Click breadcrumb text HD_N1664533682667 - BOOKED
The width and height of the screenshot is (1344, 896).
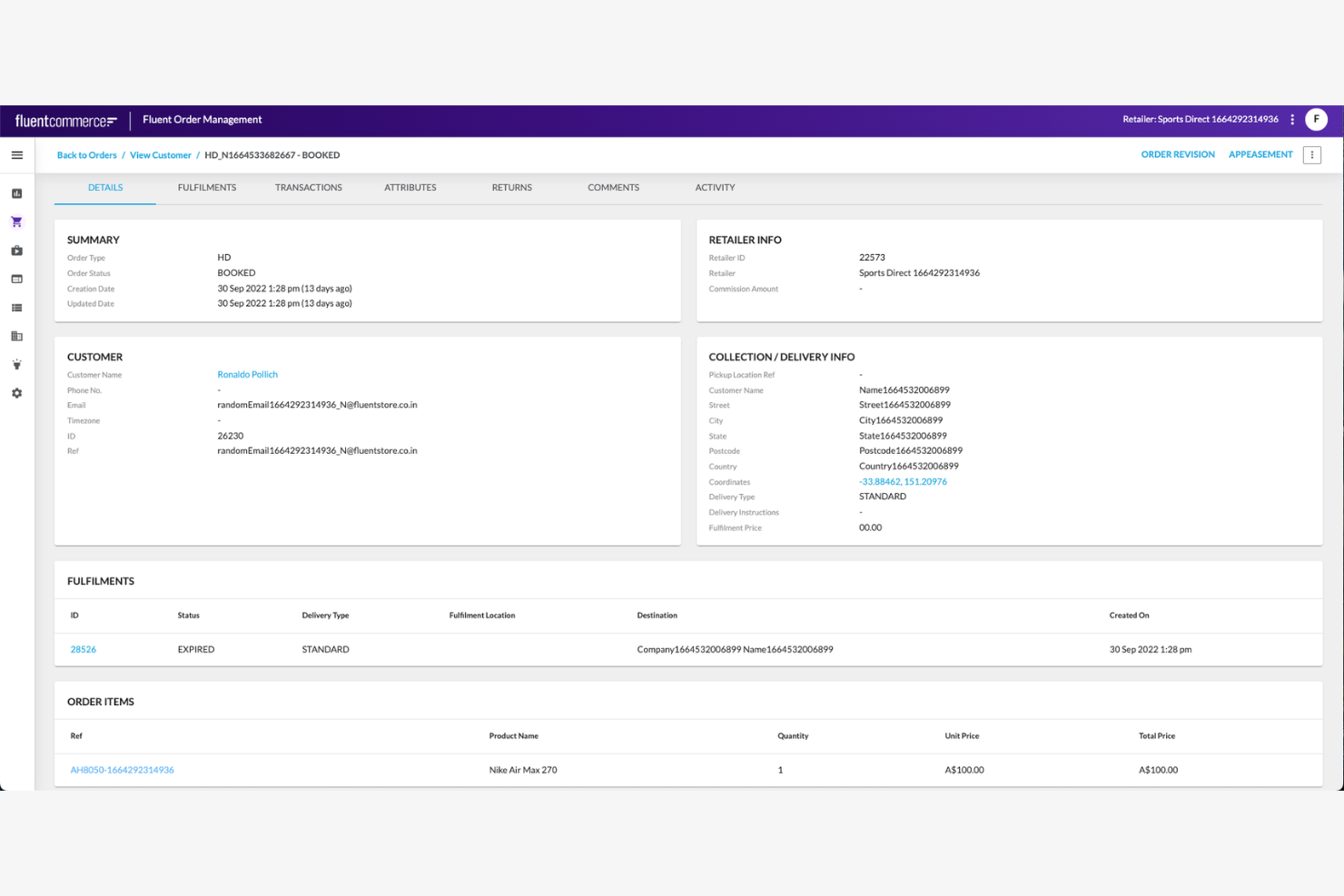[272, 155]
